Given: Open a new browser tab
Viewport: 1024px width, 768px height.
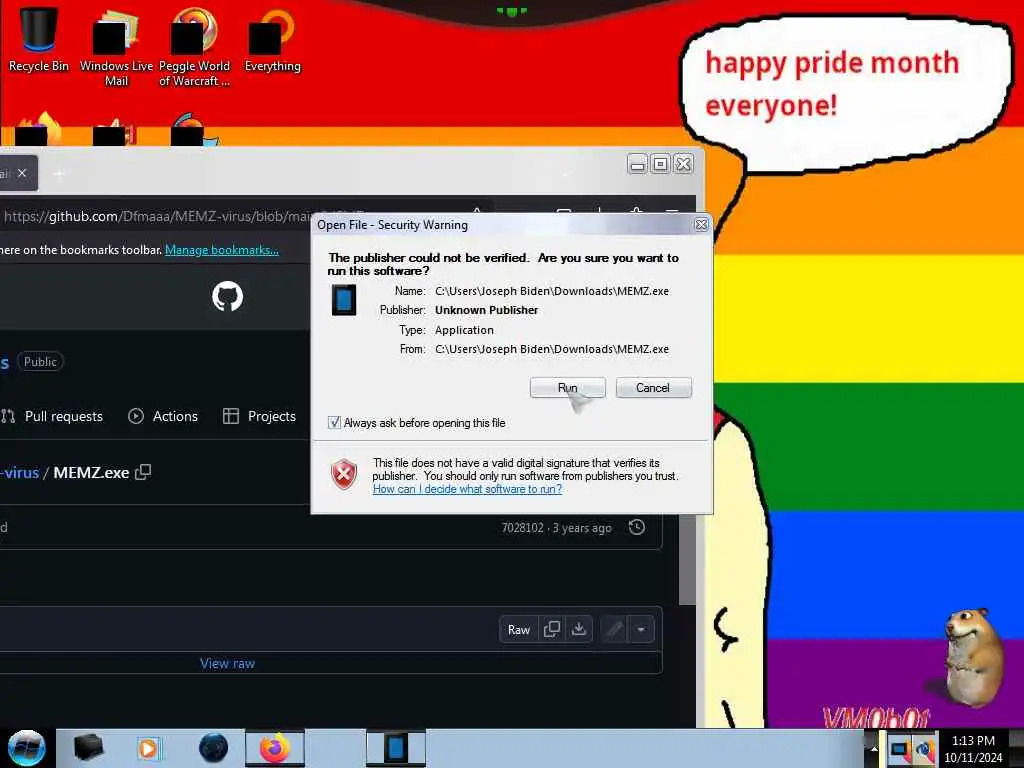Looking at the screenshot, I should pos(59,174).
